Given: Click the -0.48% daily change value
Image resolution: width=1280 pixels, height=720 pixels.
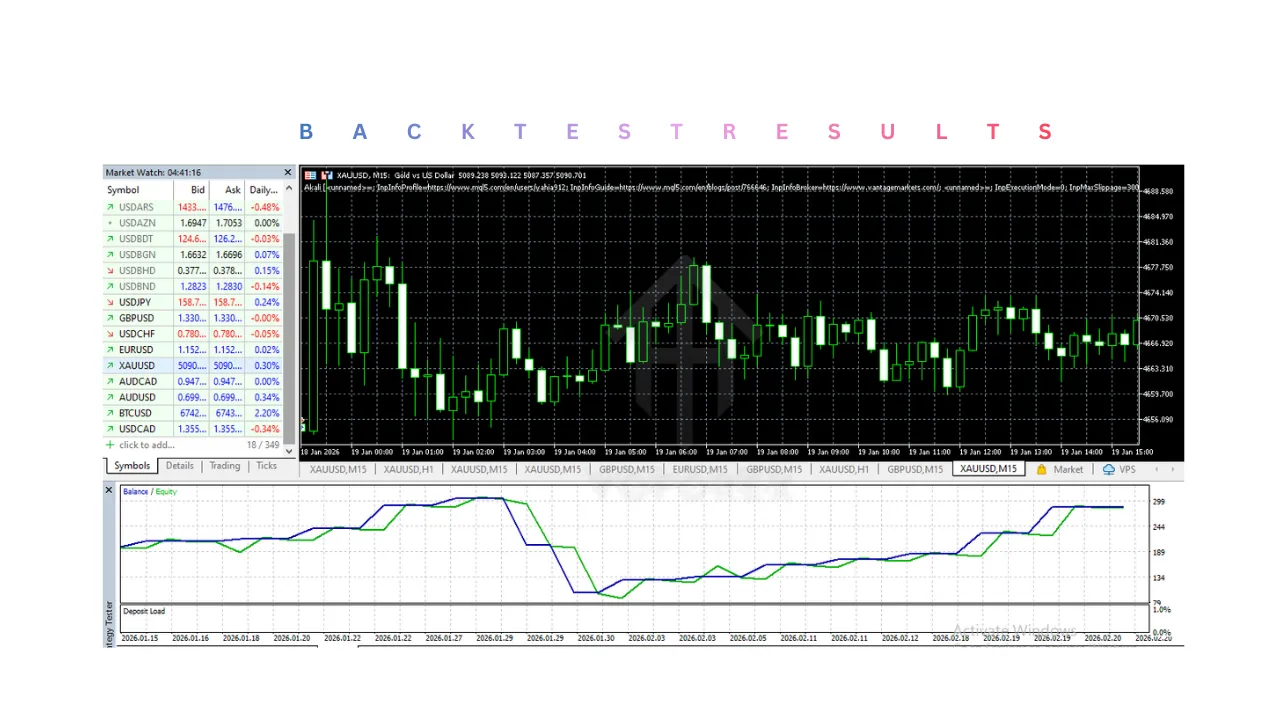Looking at the screenshot, I should click(265, 207).
